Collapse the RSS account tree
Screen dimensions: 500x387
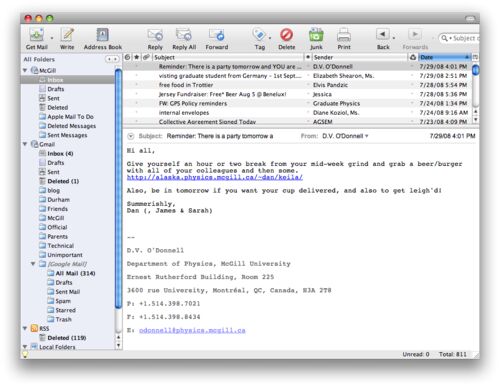click(25, 328)
